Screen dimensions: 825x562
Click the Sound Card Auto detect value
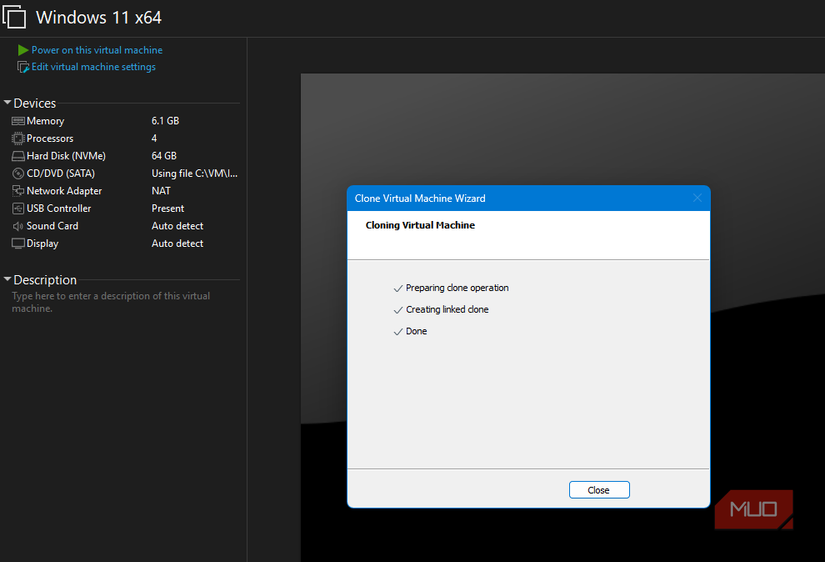coord(177,226)
